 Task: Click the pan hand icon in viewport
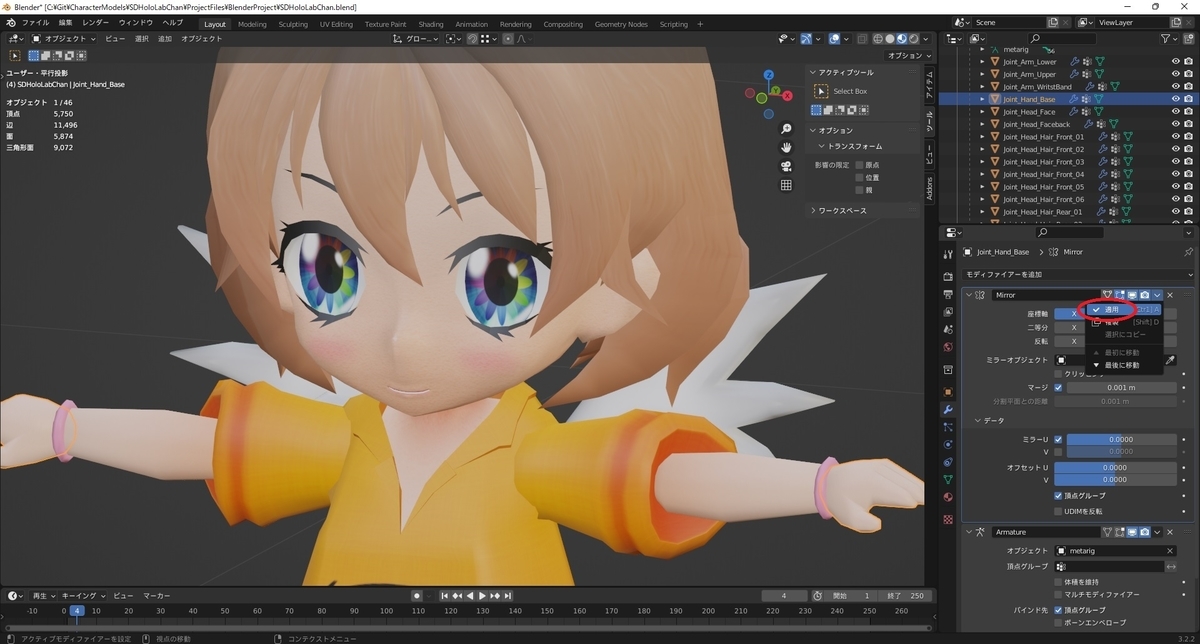click(787, 147)
